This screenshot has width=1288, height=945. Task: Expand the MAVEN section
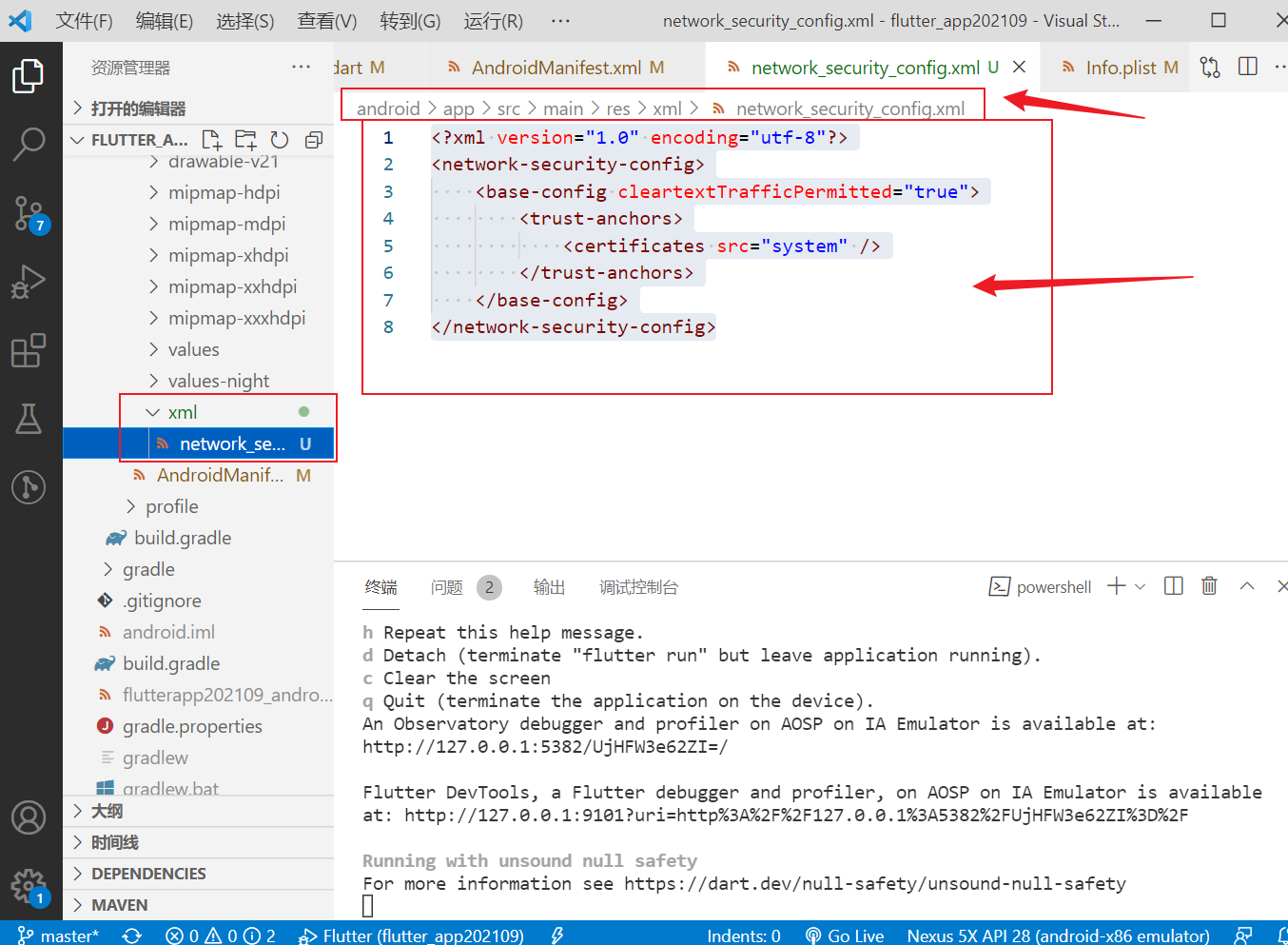(x=198, y=905)
